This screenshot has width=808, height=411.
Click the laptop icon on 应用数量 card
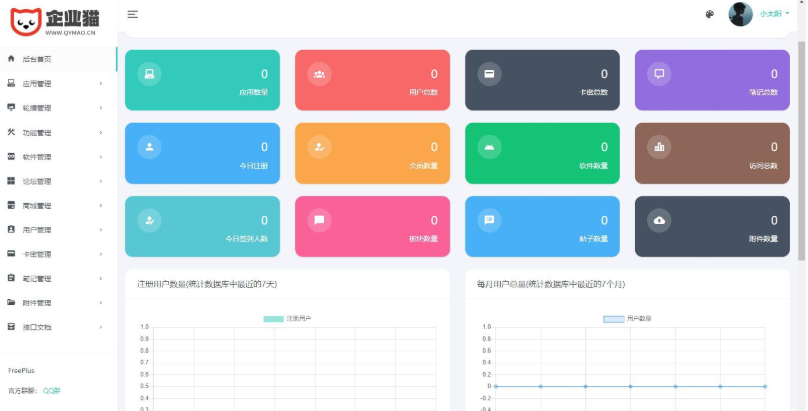tap(149, 73)
